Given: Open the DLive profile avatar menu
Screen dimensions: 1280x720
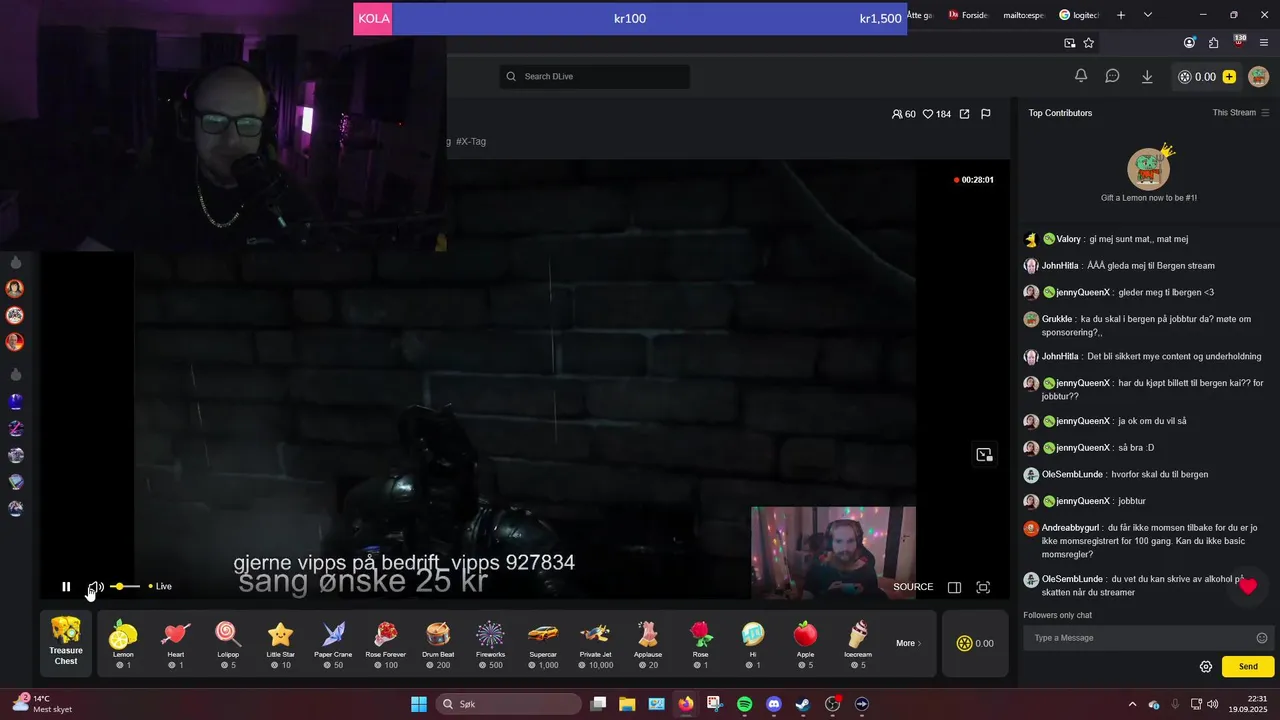Looking at the screenshot, I should pos(1259,77).
